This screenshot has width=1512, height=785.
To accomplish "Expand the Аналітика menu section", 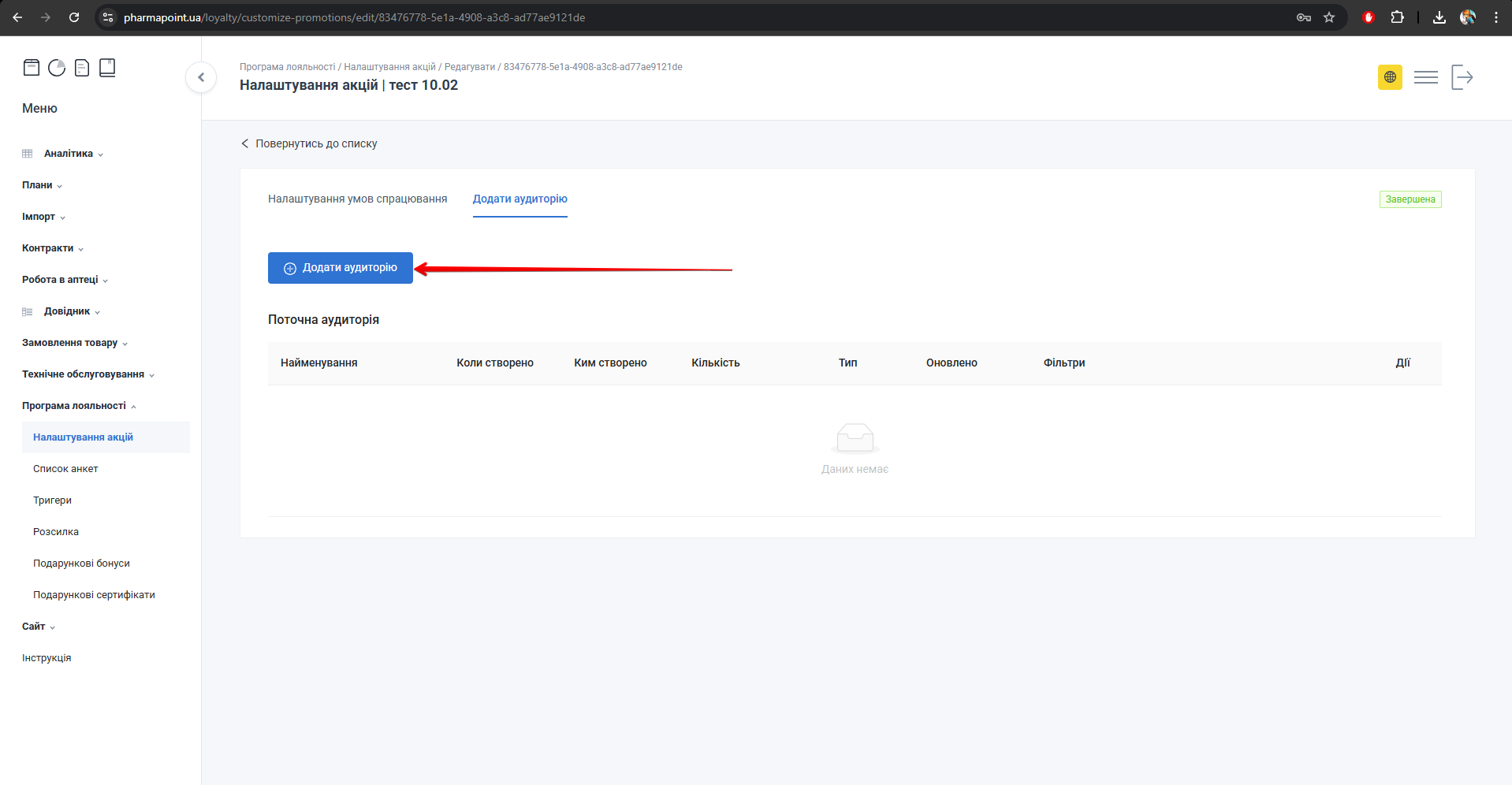I will point(69,154).
